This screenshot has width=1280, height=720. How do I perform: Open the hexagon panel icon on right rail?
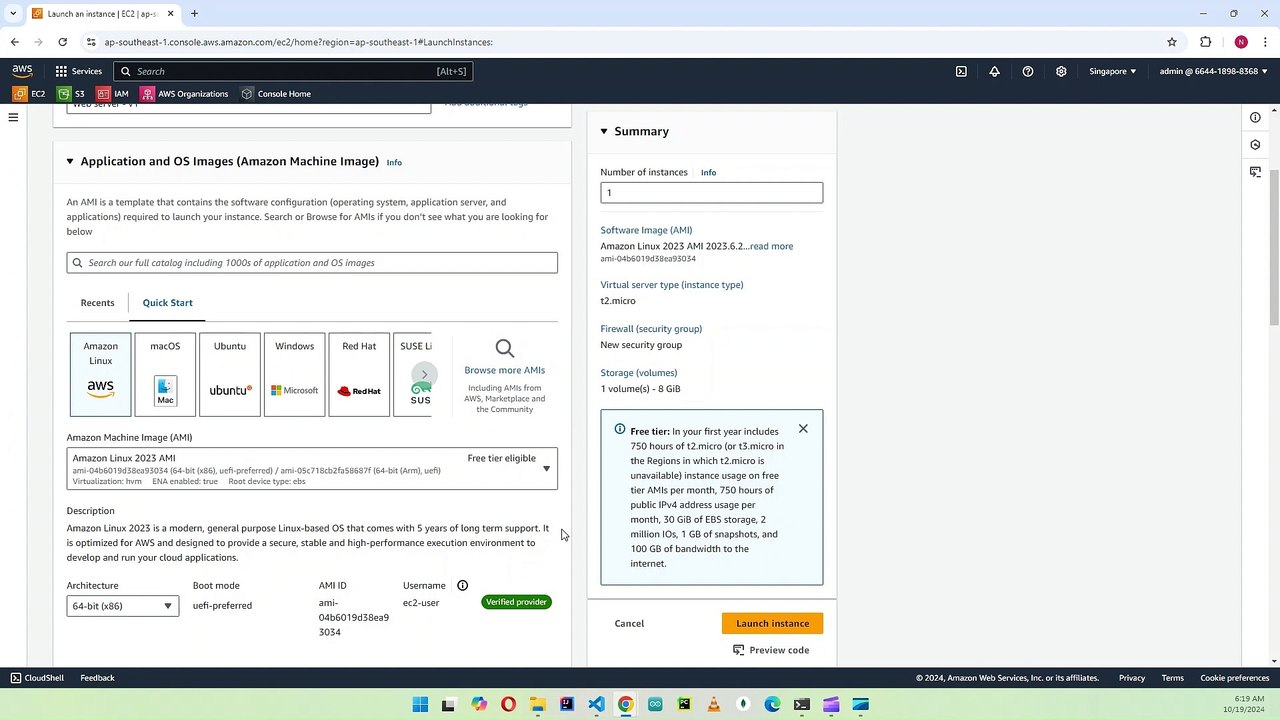1255,144
